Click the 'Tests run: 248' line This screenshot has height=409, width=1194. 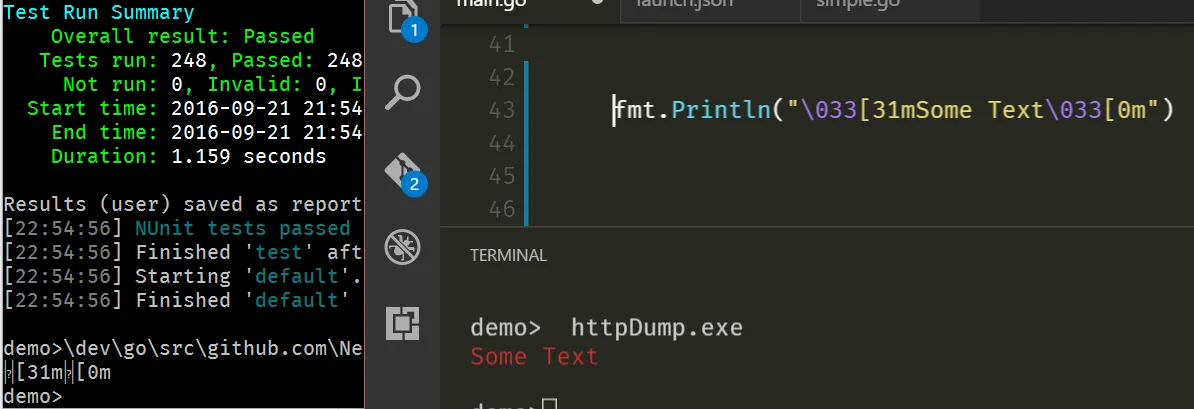(x=200, y=60)
